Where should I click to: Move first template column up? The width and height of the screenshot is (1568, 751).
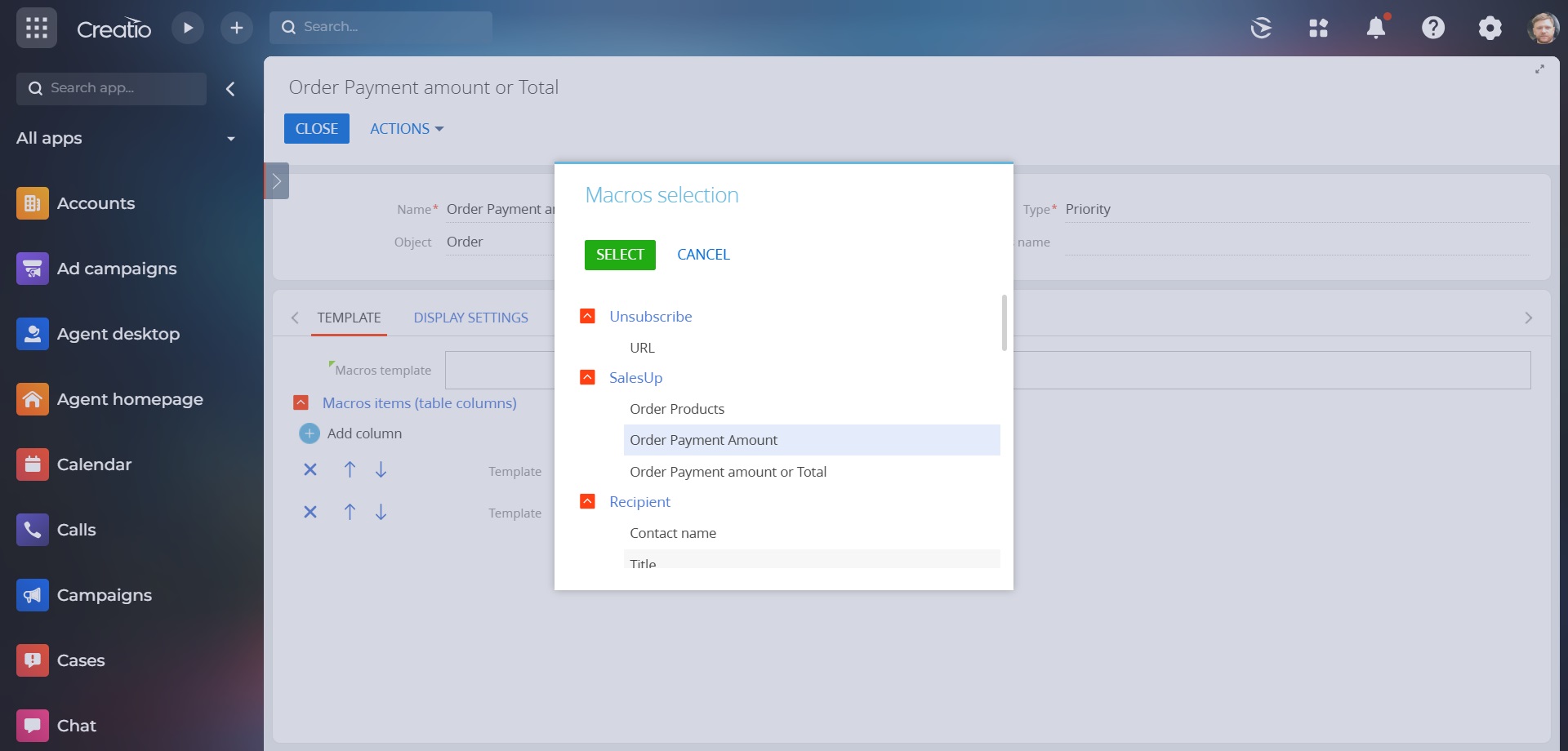pos(350,469)
